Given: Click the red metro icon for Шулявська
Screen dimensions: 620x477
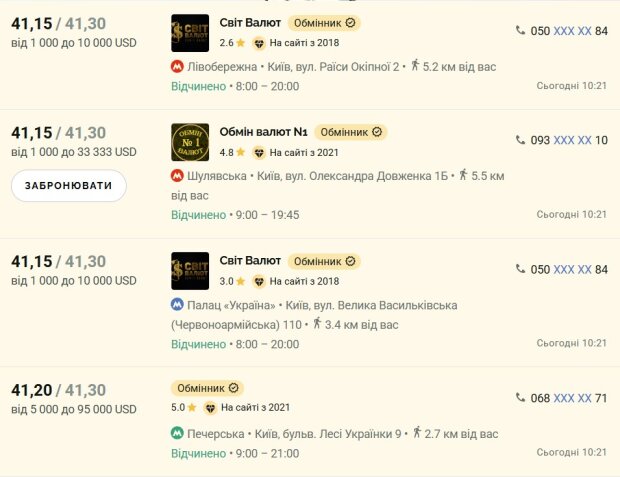Looking at the screenshot, I should [177, 175].
